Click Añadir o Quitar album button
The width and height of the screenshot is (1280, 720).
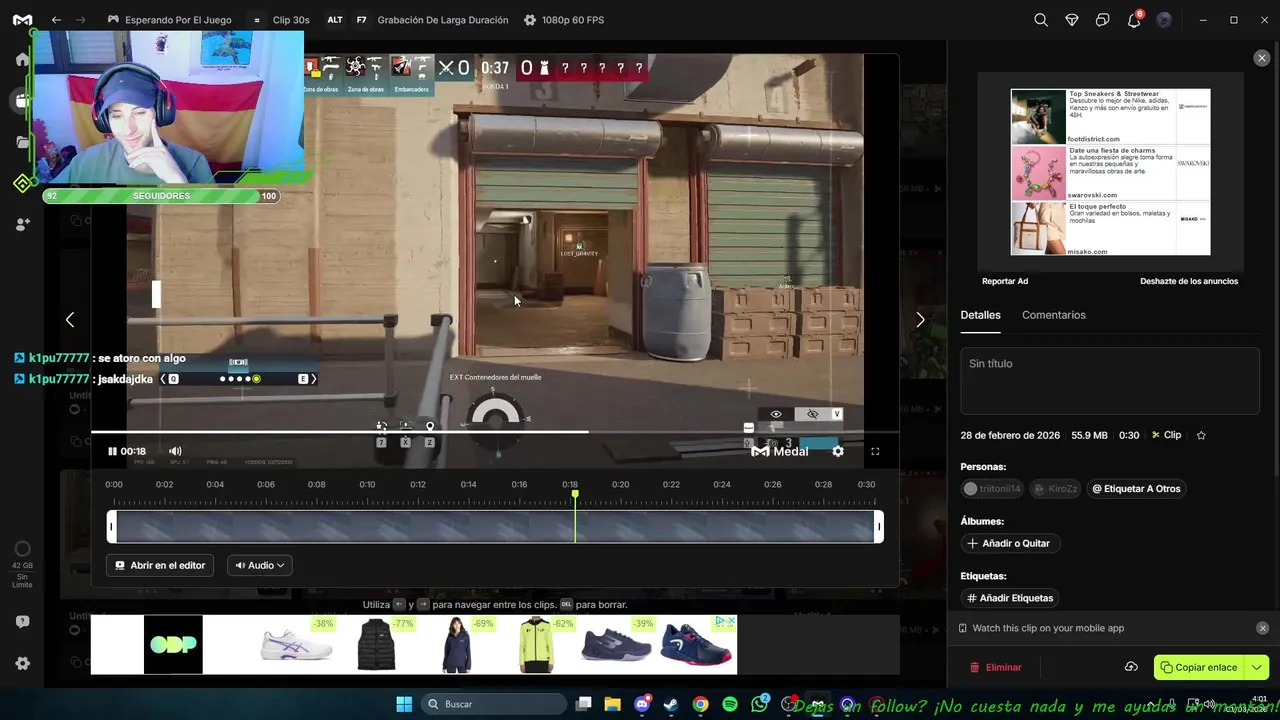1008,543
